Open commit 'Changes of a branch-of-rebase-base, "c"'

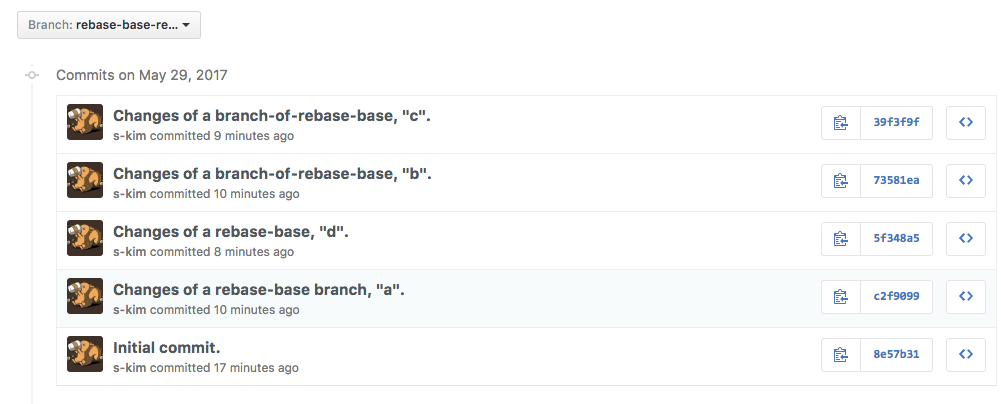pyautogui.click(x=271, y=116)
